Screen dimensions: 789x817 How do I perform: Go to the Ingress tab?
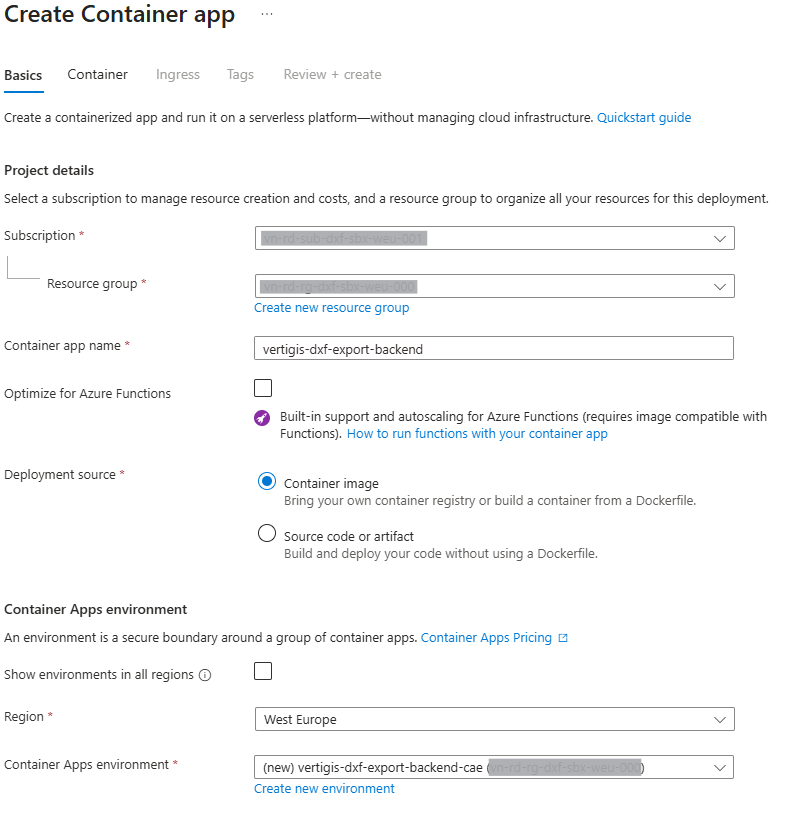point(178,75)
